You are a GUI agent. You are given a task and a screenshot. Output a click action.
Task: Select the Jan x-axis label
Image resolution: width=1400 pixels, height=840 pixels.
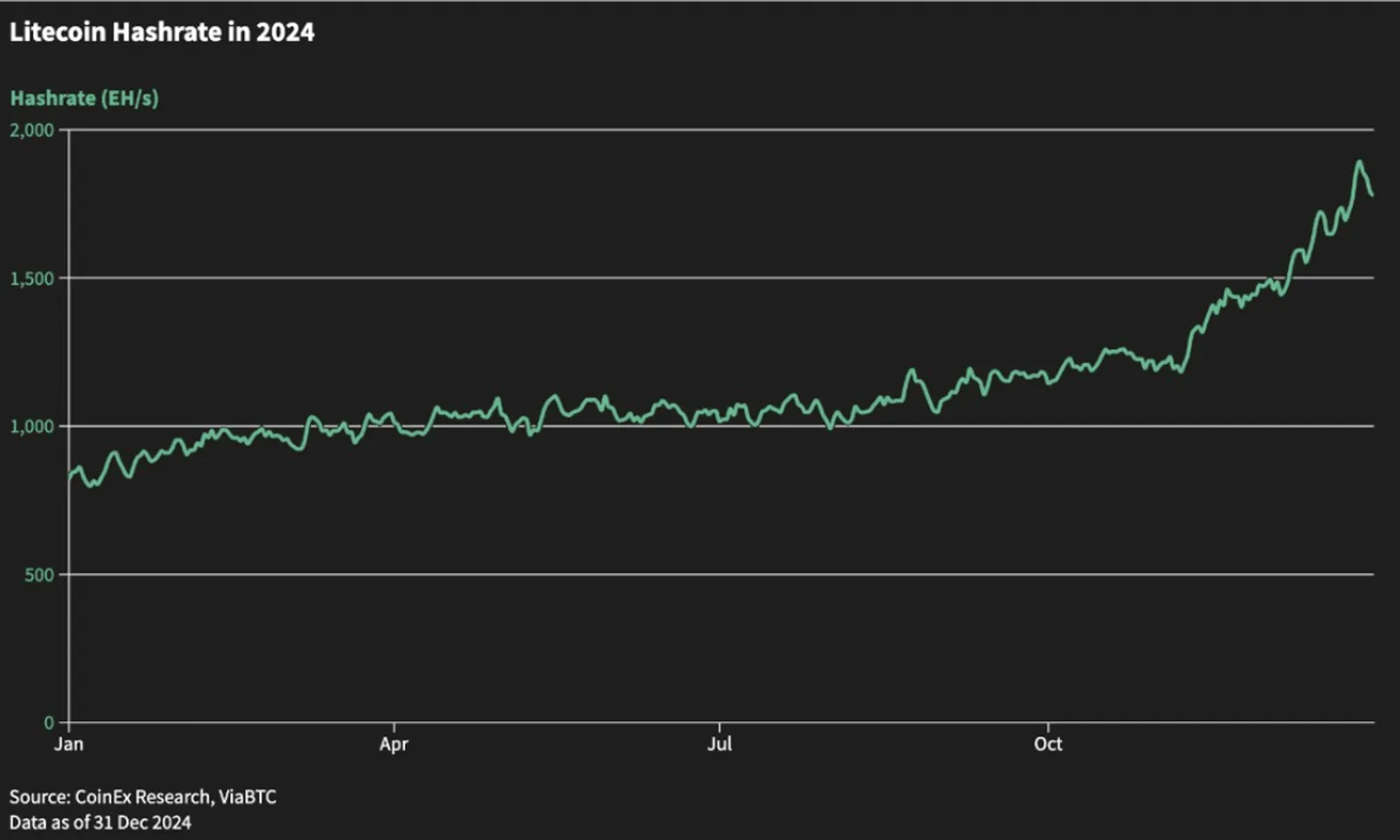click(x=68, y=744)
